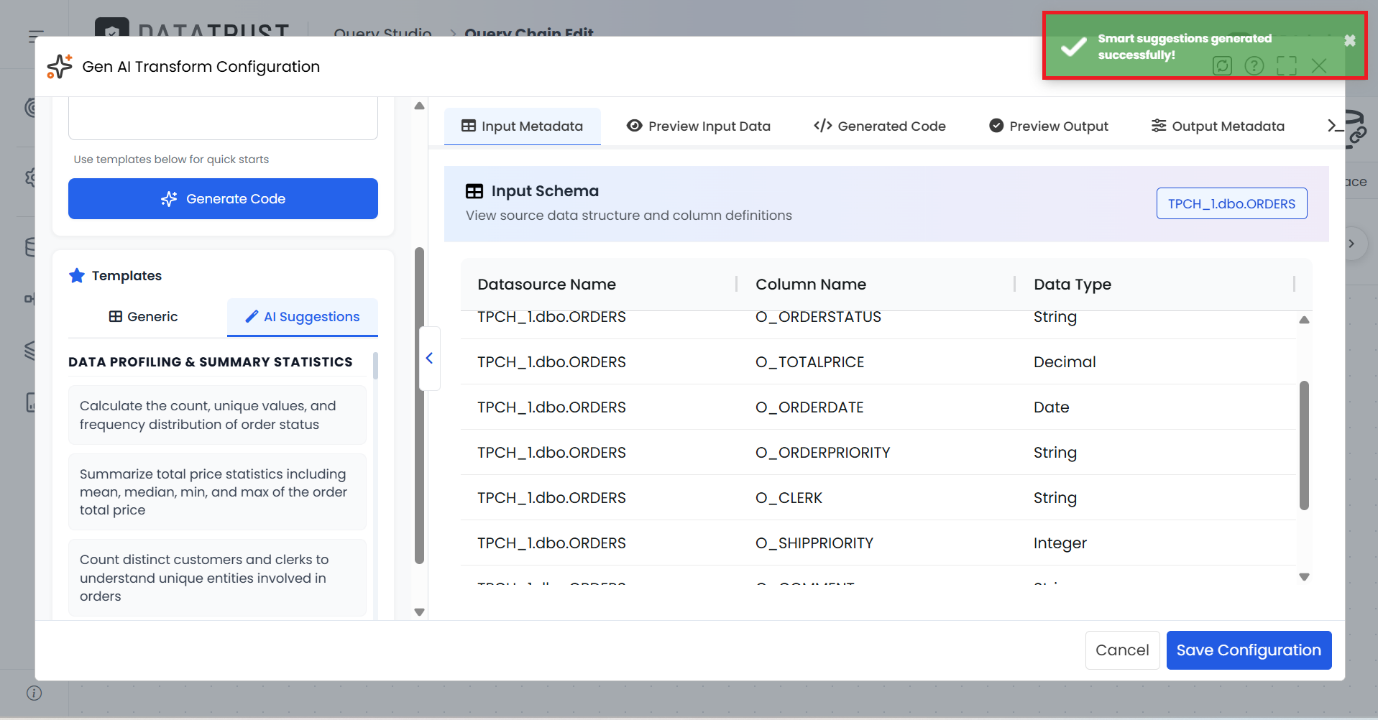Select the O_ORDERPRIORITY column name cell

pyautogui.click(x=823, y=452)
